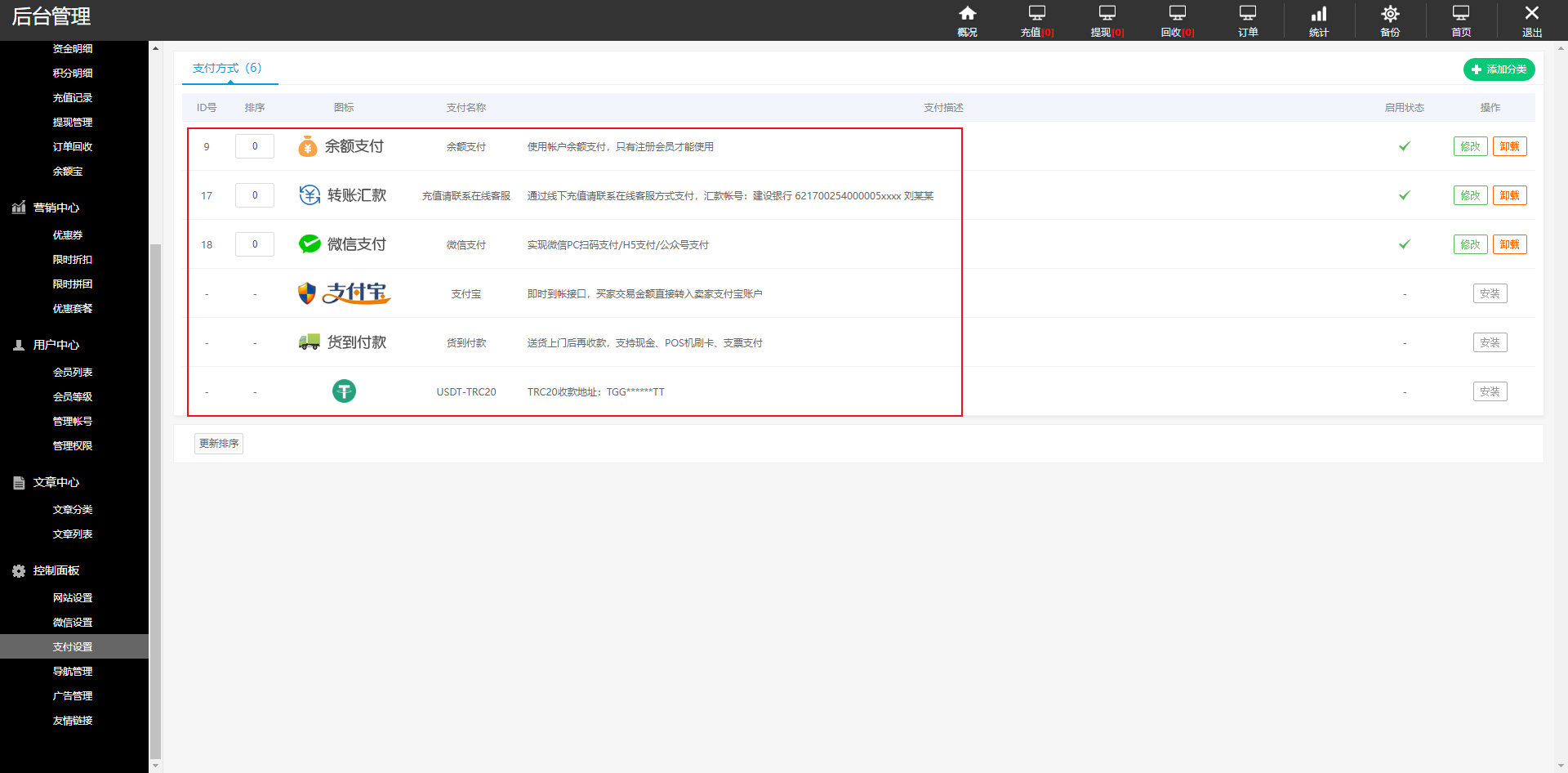Switch to the 支付方式 tab

[229, 69]
